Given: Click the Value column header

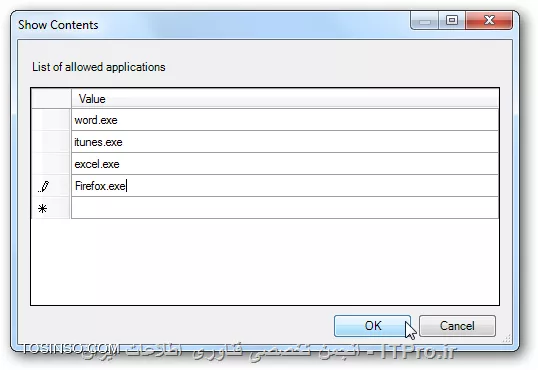Looking at the screenshot, I should pos(285,99).
